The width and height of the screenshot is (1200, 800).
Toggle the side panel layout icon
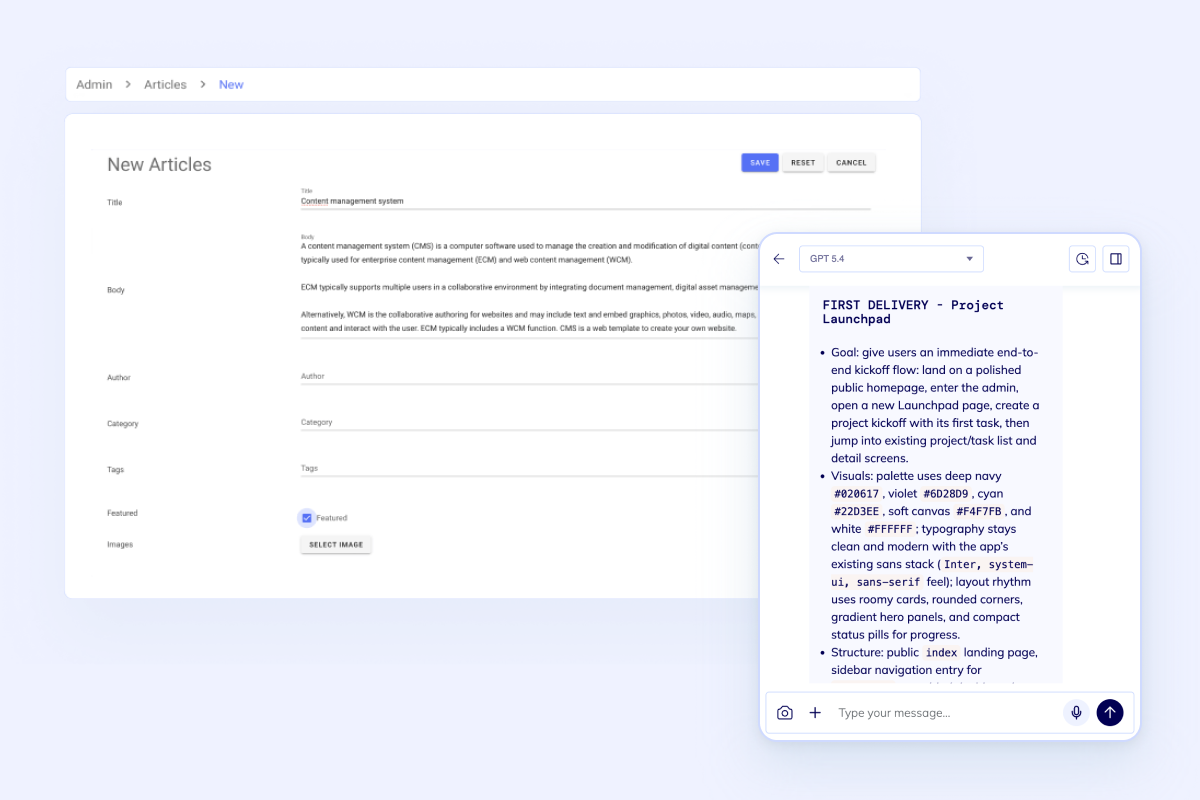[1116, 258]
